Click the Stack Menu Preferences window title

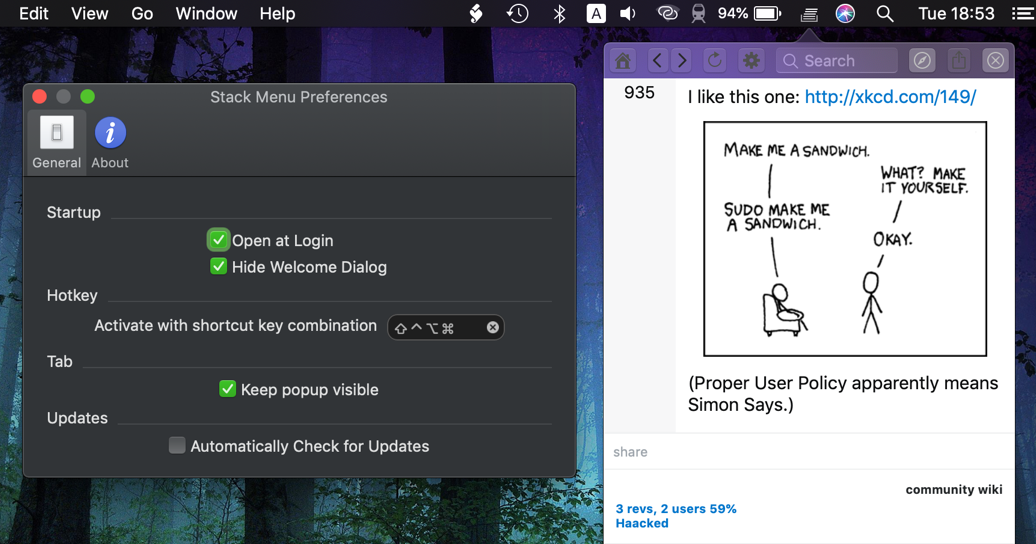299,97
